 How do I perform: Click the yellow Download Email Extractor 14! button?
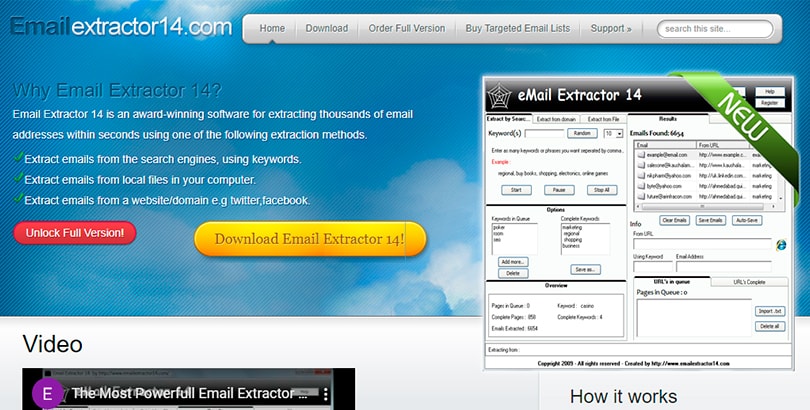(x=310, y=239)
